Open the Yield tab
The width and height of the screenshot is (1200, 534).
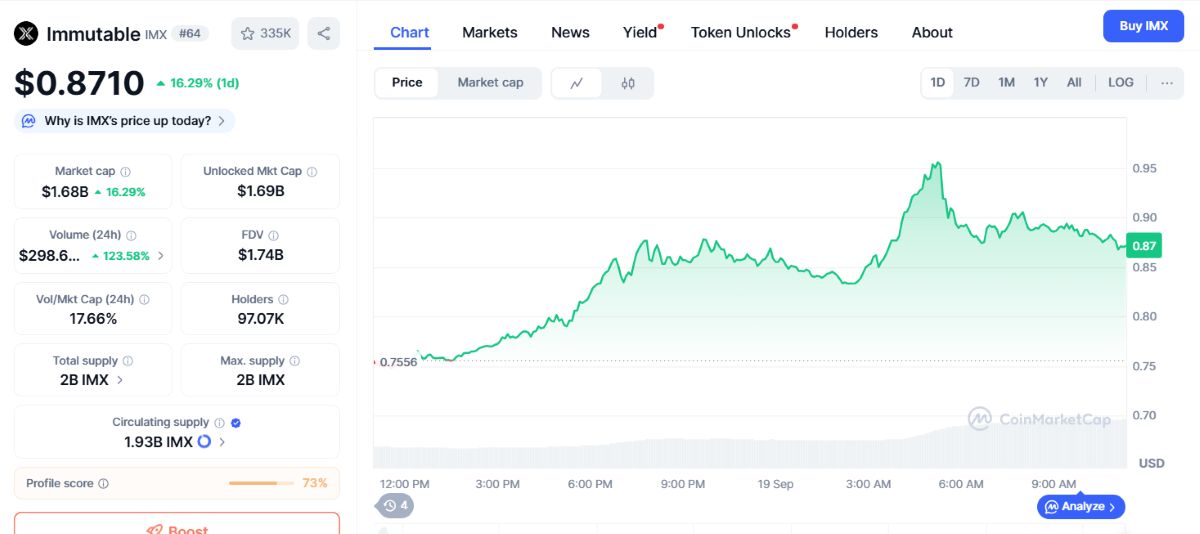[x=640, y=33]
